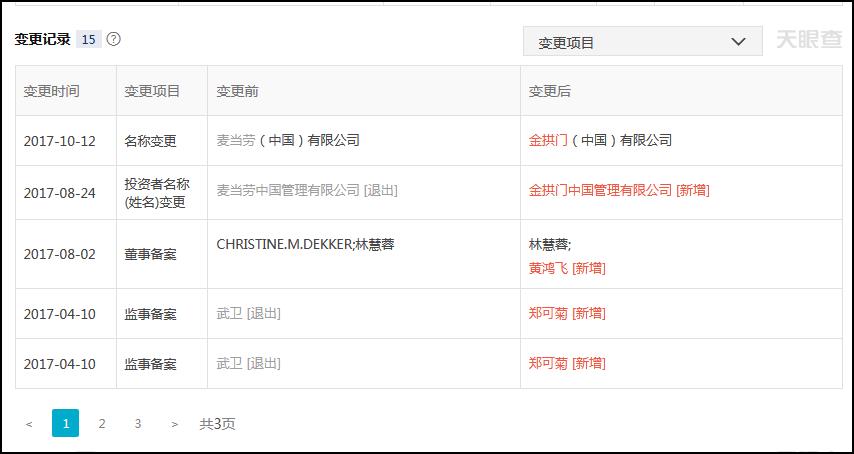Image resolution: width=854 pixels, height=454 pixels.
Task: Open 金拱门中国管理有限公司 link
Action: pos(600,190)
